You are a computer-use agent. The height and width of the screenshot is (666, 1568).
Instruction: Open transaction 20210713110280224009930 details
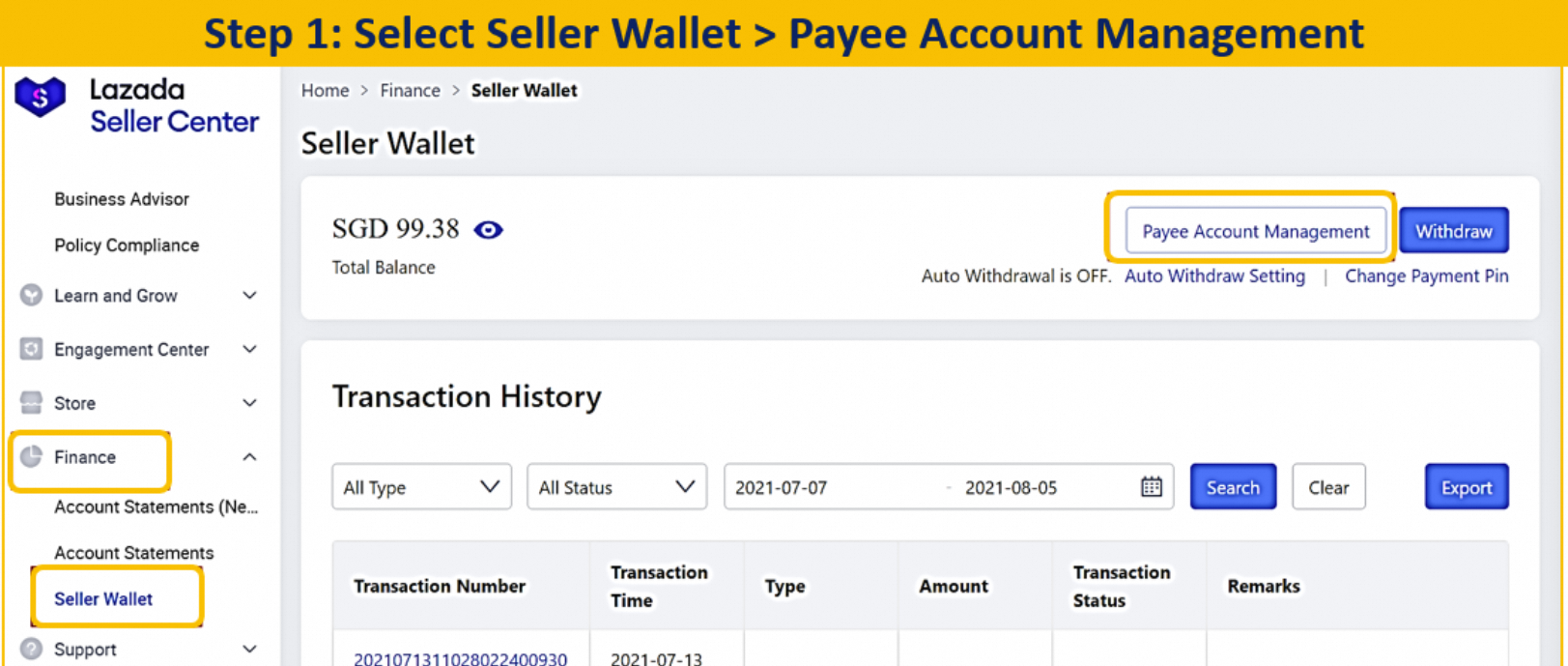(458, 658)
